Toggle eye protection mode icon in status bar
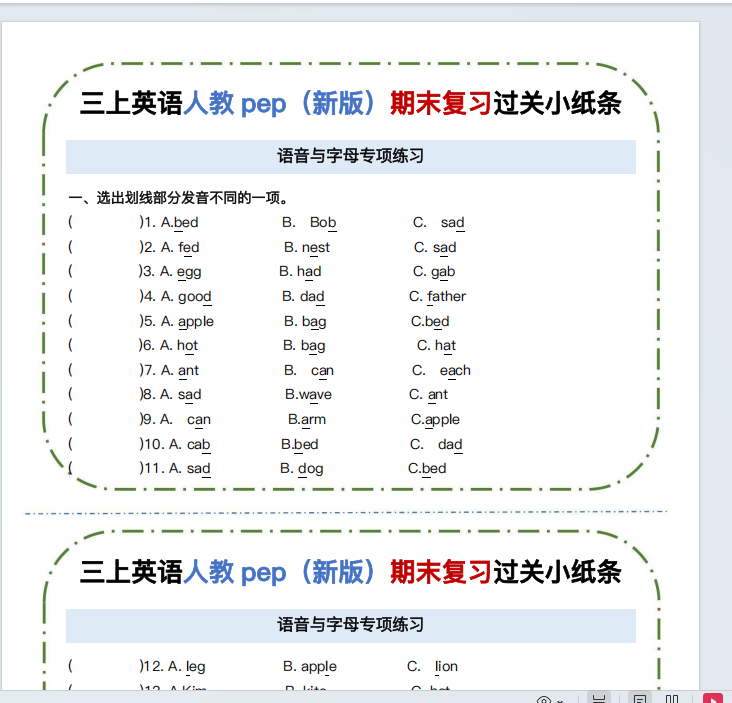The image size is (732, 703). (544, 699)
